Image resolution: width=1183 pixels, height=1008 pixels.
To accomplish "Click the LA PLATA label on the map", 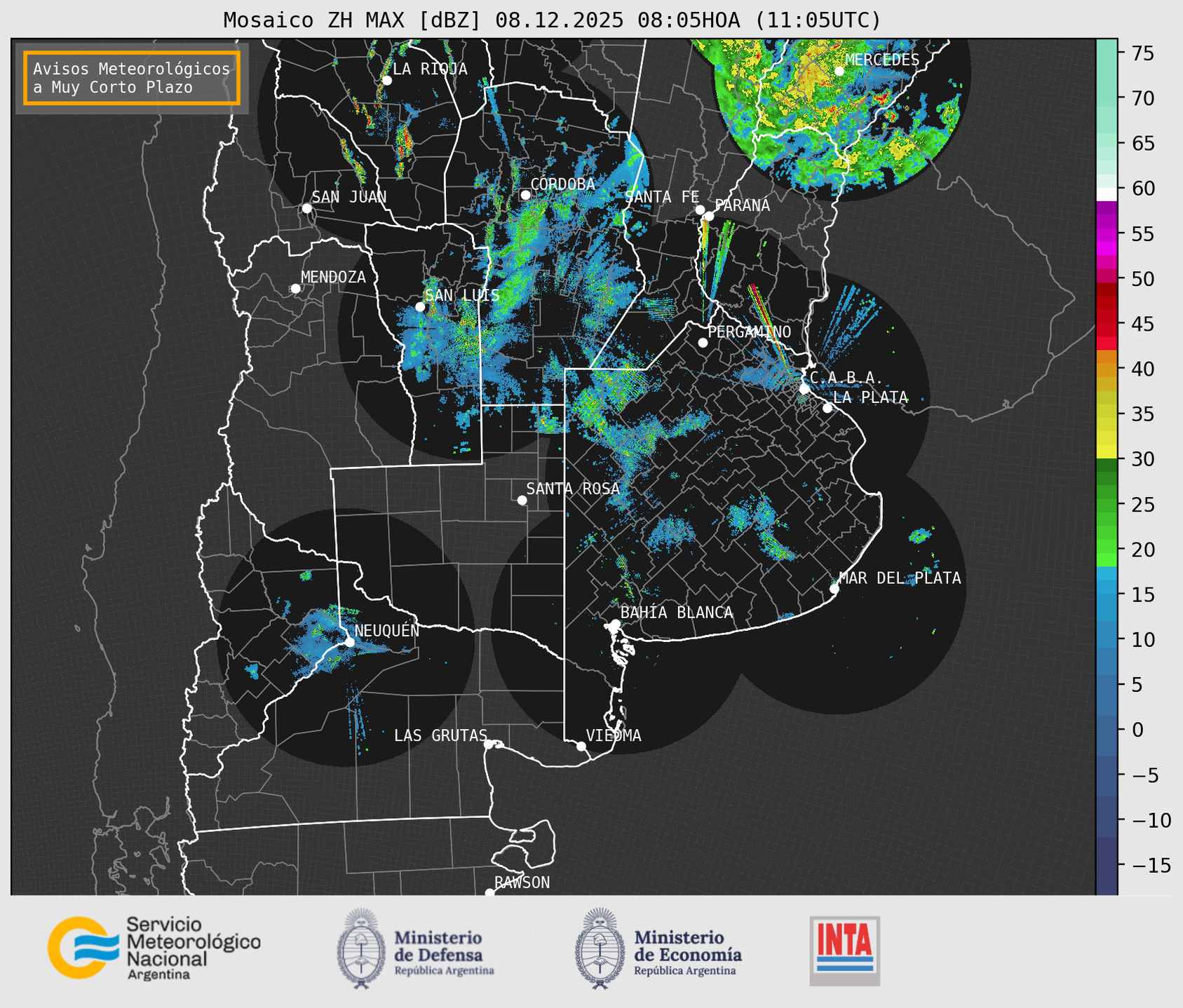I will [871, 397].
